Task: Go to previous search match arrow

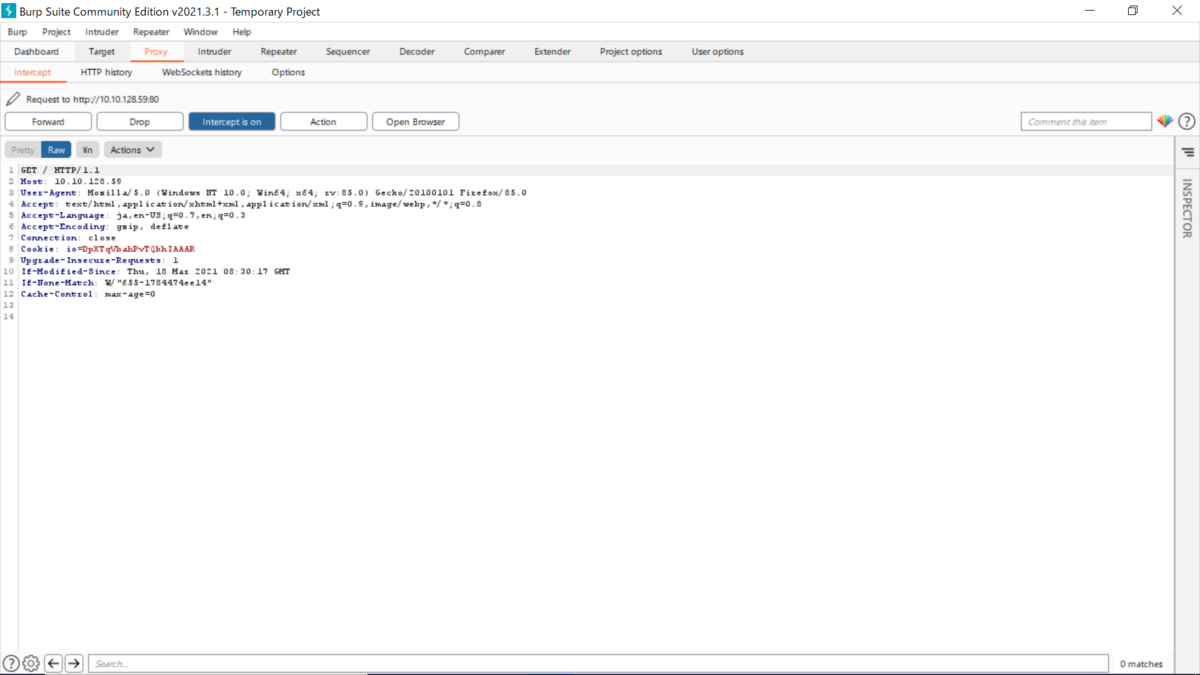Action: (54, 663)
